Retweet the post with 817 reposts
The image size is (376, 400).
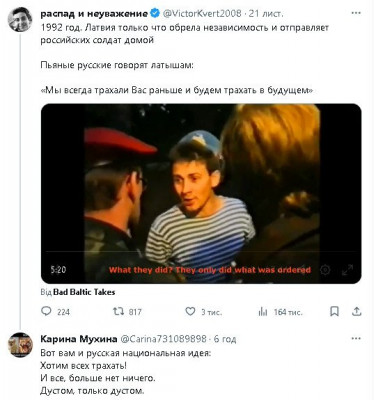(118, 311)
